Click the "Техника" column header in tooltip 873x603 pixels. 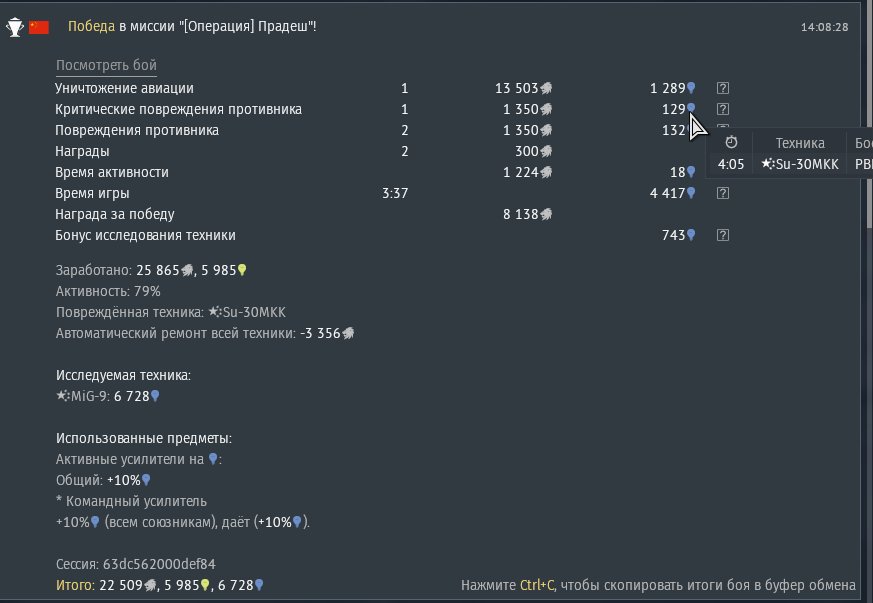tap(800, 143)
